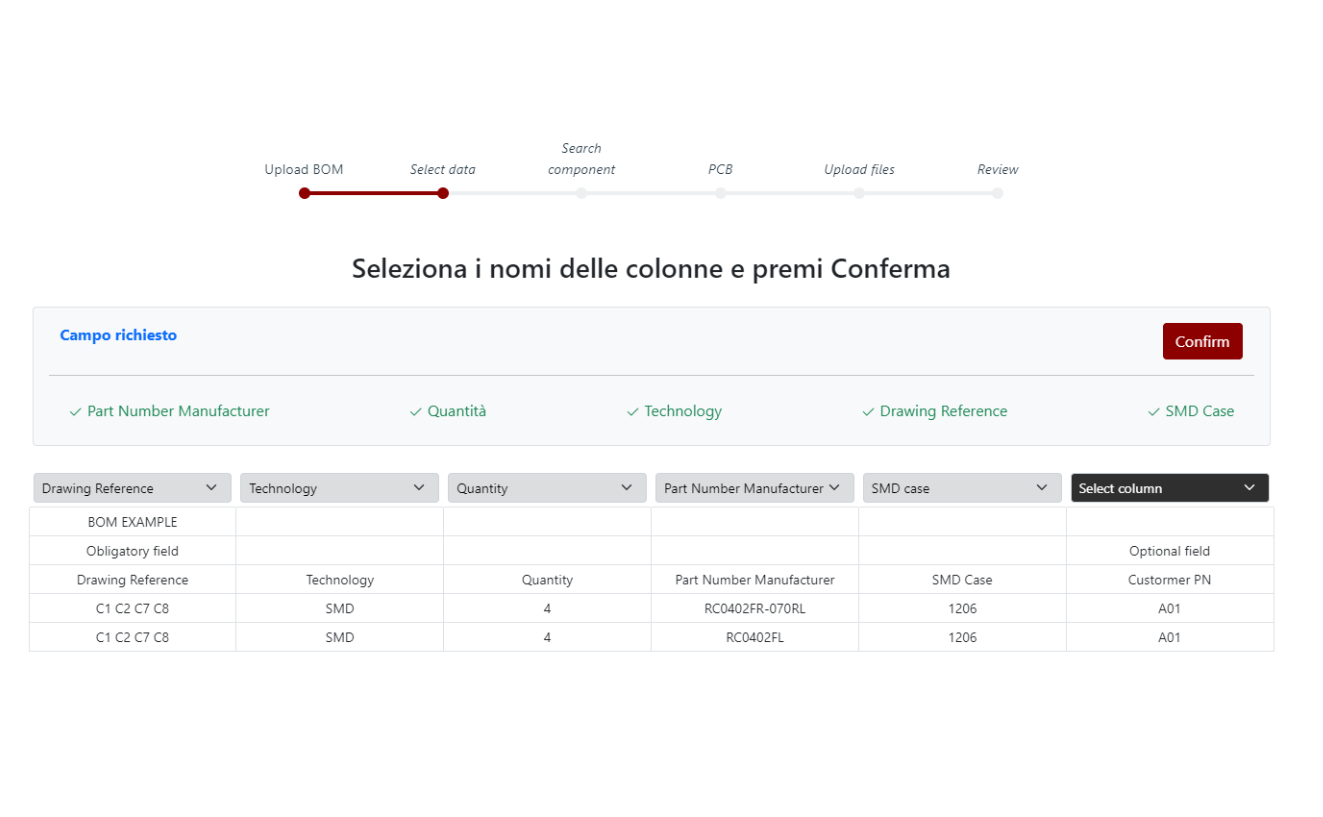Viewport: 1323px width, 817px height.
Task: Expand the SMD case column dropdown
Action: (961, 488)
